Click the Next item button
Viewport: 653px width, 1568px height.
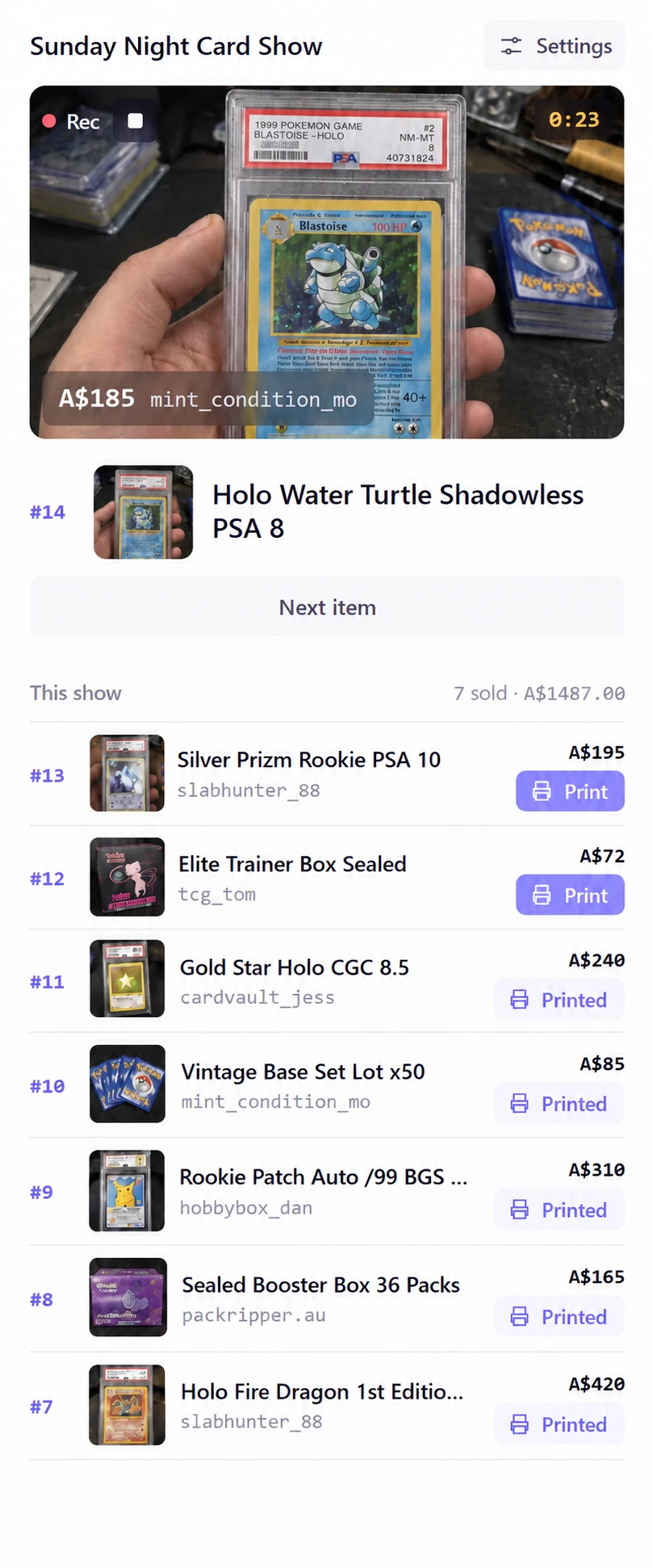click(x=327, y=607)
